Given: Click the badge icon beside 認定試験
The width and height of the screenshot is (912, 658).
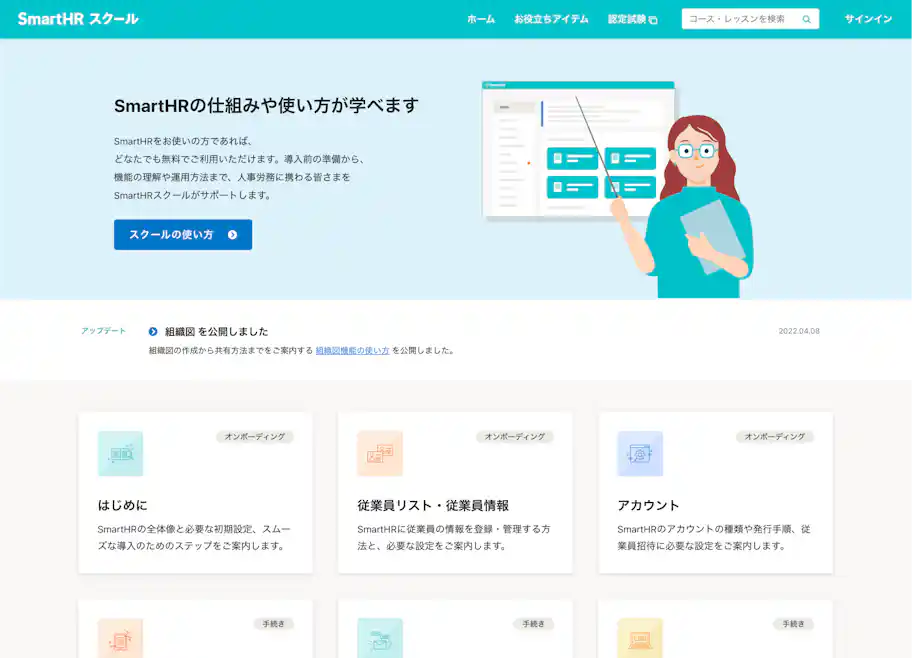Looking at the screenshot, I should coord(655,18).
